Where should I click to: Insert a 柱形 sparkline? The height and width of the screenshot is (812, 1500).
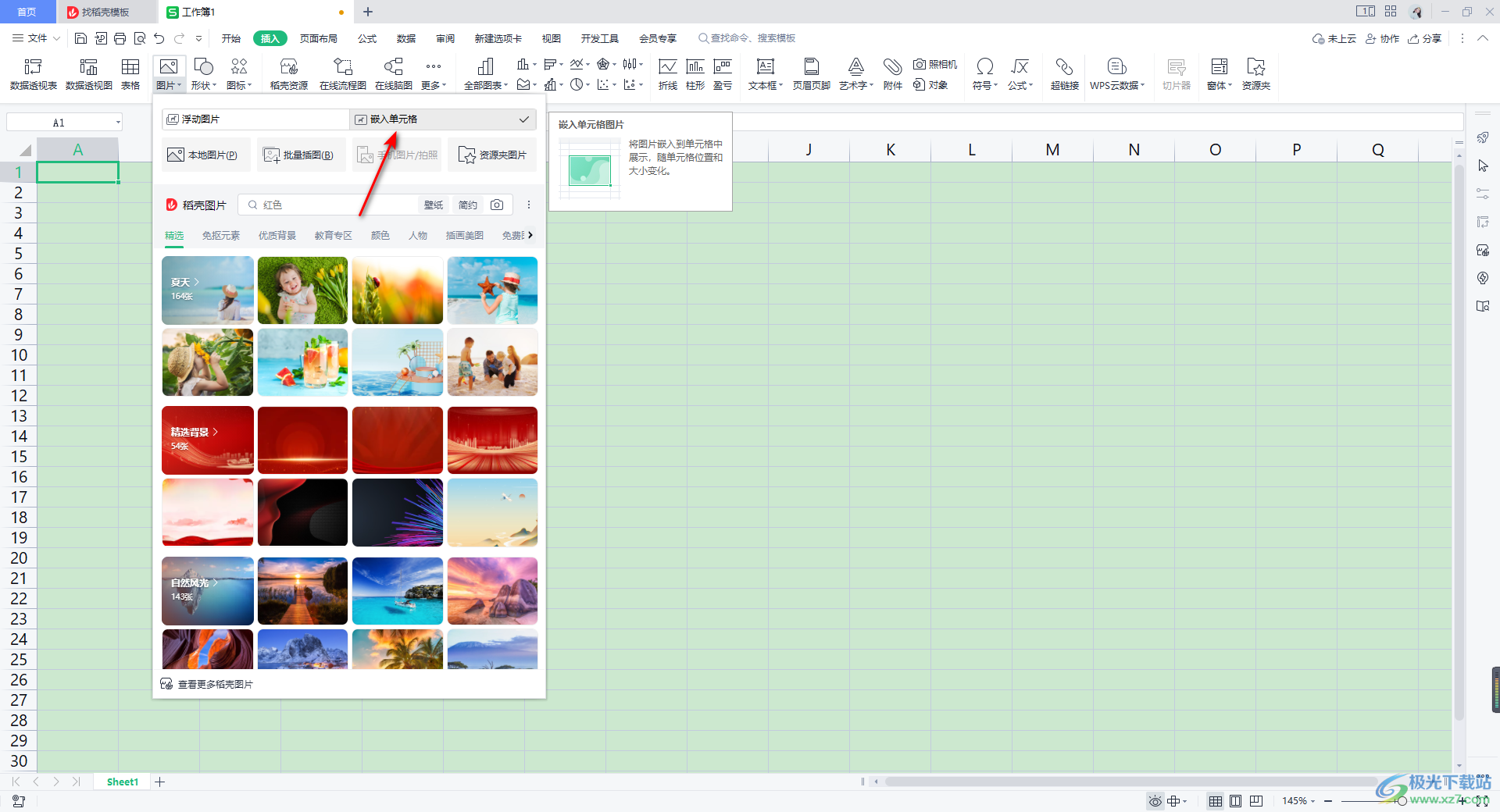pyautogui.click(x=695, y=74)
